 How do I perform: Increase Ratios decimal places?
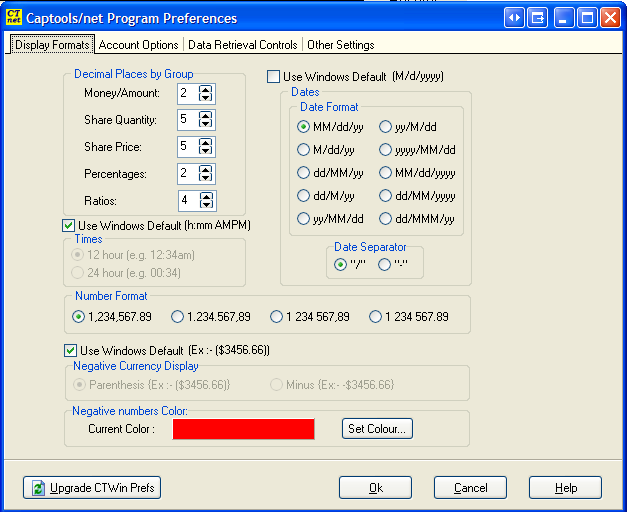[206, 196]
